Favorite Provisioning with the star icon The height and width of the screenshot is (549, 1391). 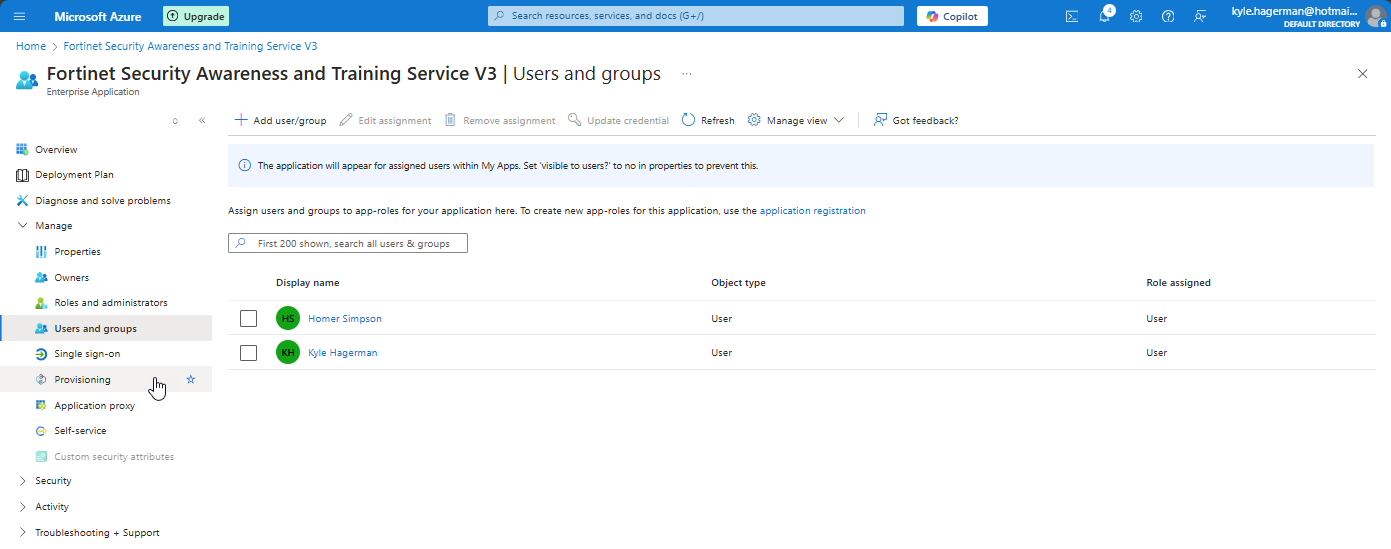[x=191, y=380]
